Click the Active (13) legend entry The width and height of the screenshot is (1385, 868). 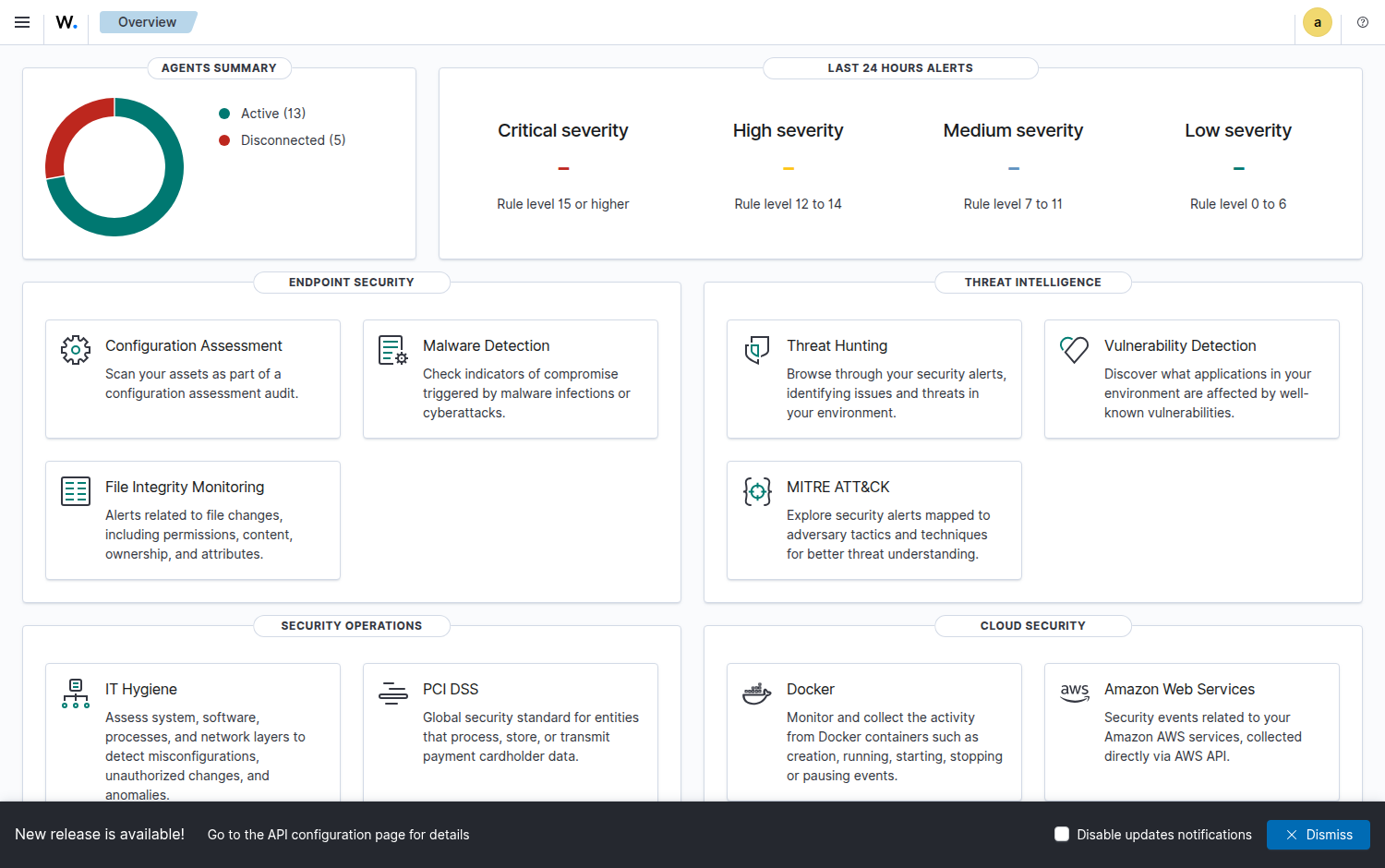pyautogui.click(x=273, y=114)
